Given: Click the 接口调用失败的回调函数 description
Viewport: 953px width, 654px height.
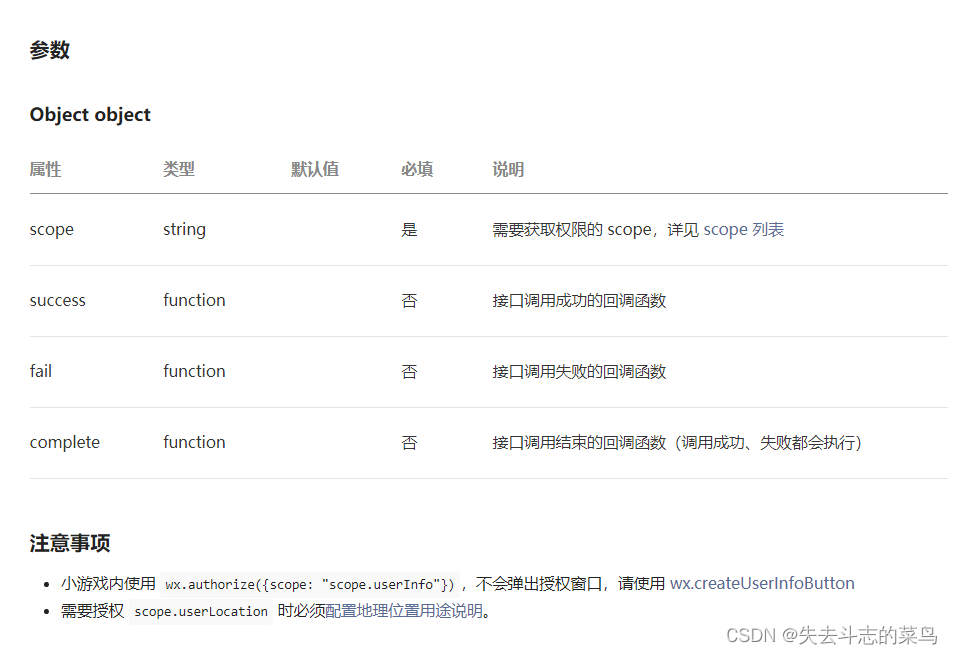Looking at the screenshot, I should [x=579, y=372].
